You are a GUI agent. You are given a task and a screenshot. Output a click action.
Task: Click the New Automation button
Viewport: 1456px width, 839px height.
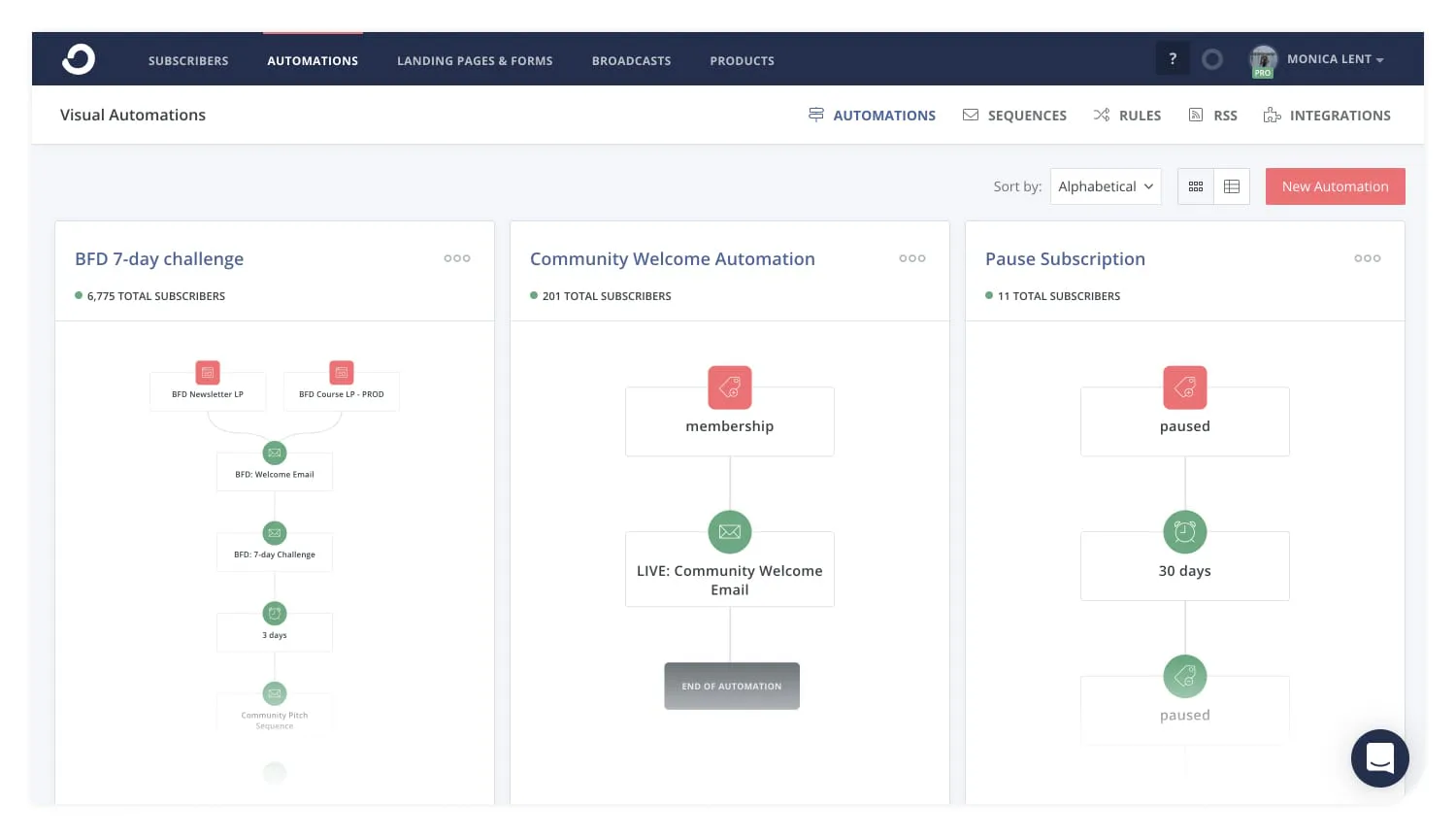point(1335,185)
